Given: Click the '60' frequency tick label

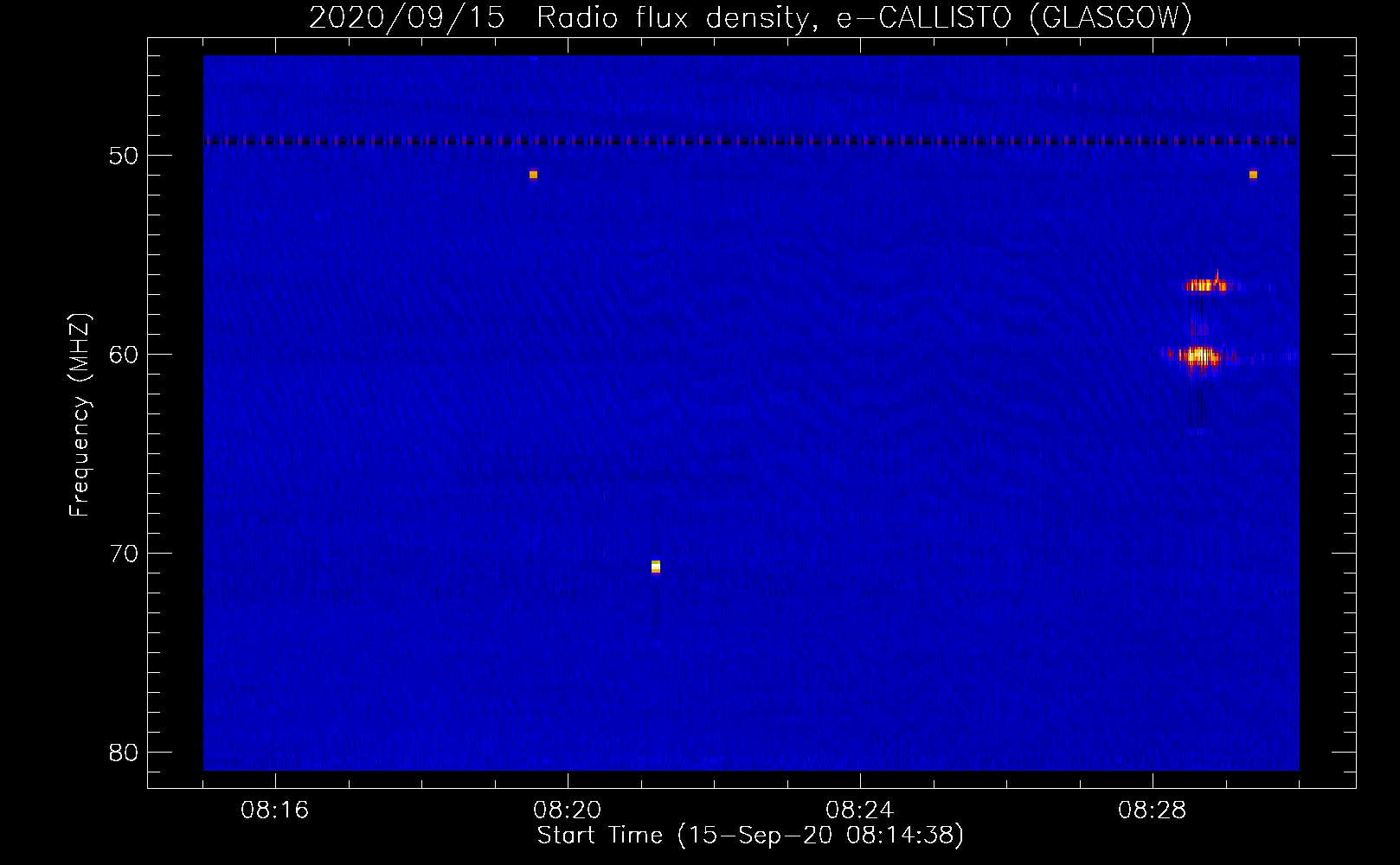Looking at the screenshot, I should click(124, 355).
